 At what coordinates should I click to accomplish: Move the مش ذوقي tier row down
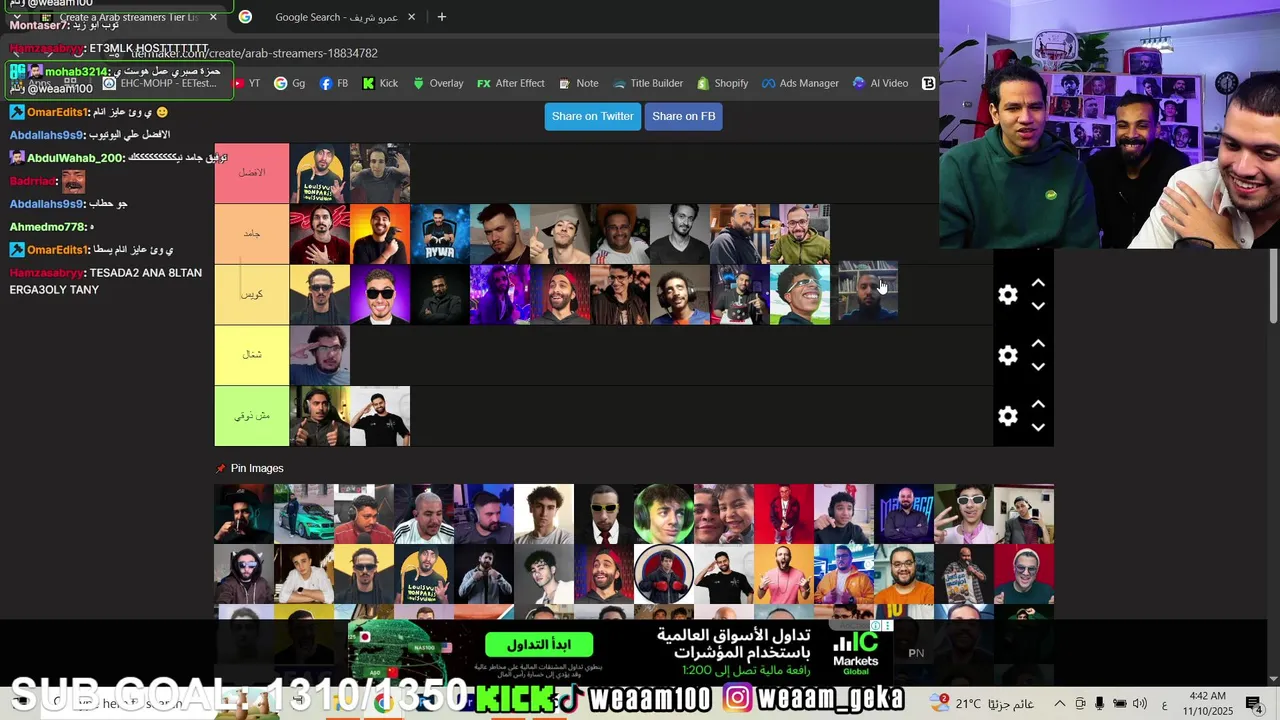click(1038, 427)
